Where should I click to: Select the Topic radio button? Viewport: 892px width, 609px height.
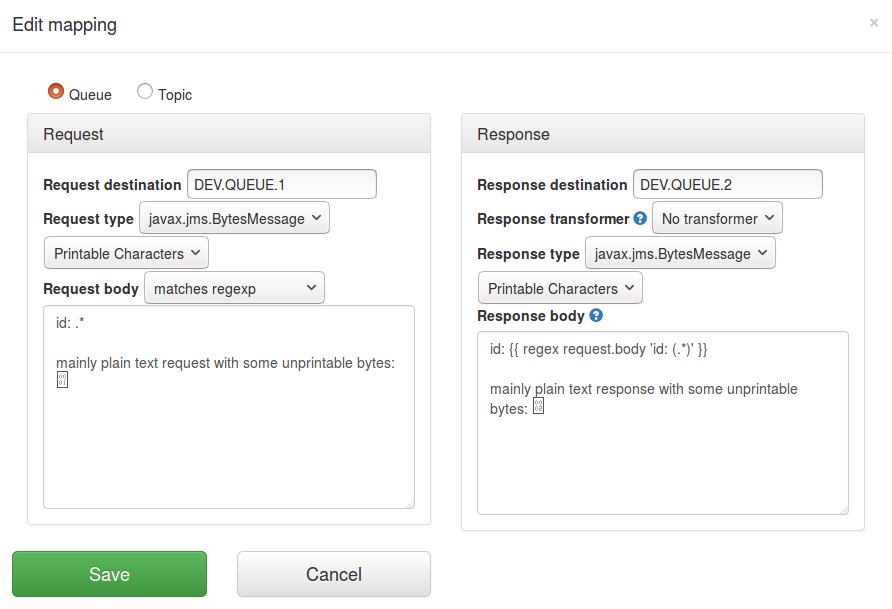144,91
